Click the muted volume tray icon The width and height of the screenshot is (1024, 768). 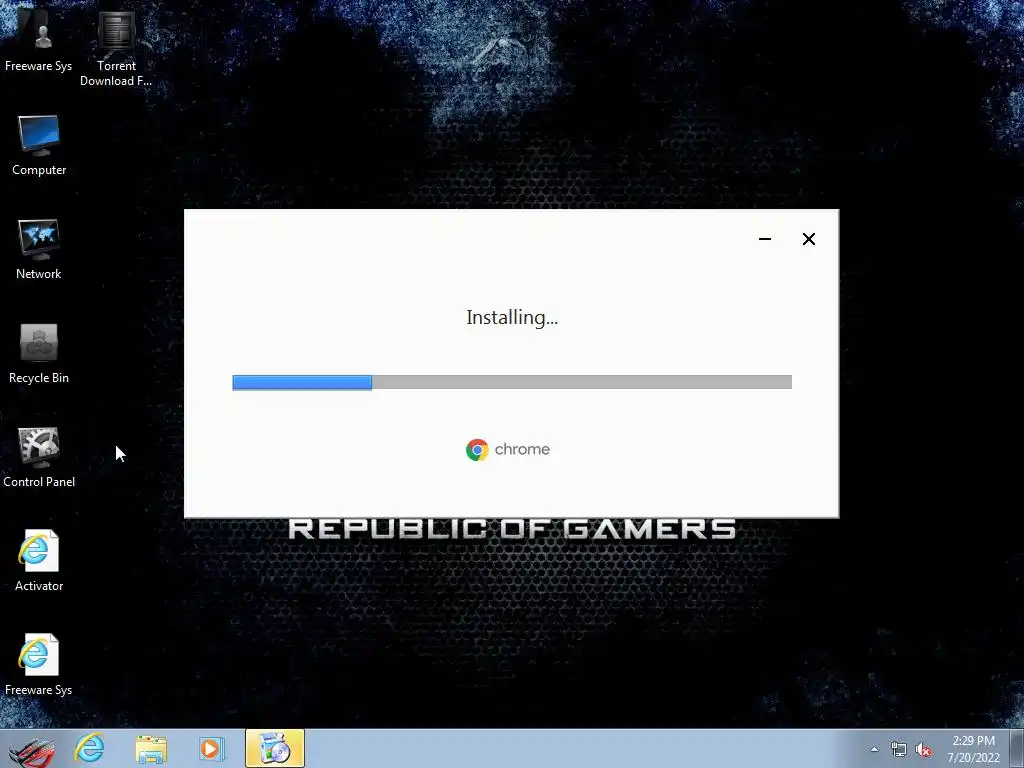point(923,750)
